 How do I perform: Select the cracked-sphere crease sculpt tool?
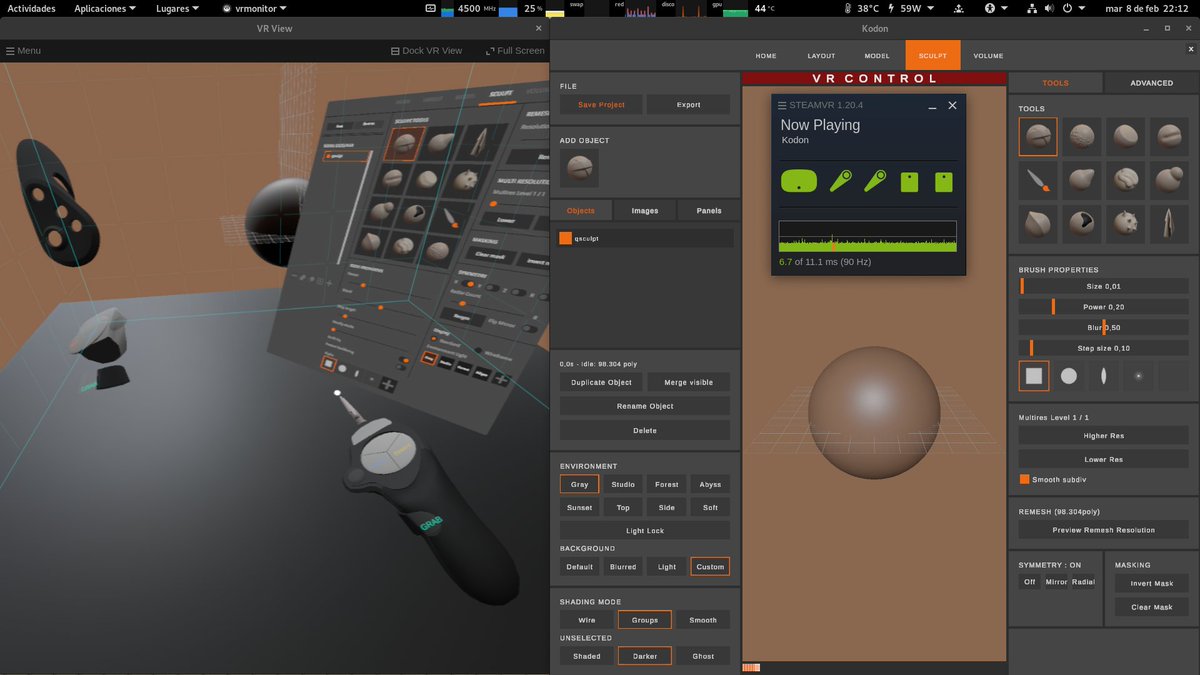[1038, 137]
